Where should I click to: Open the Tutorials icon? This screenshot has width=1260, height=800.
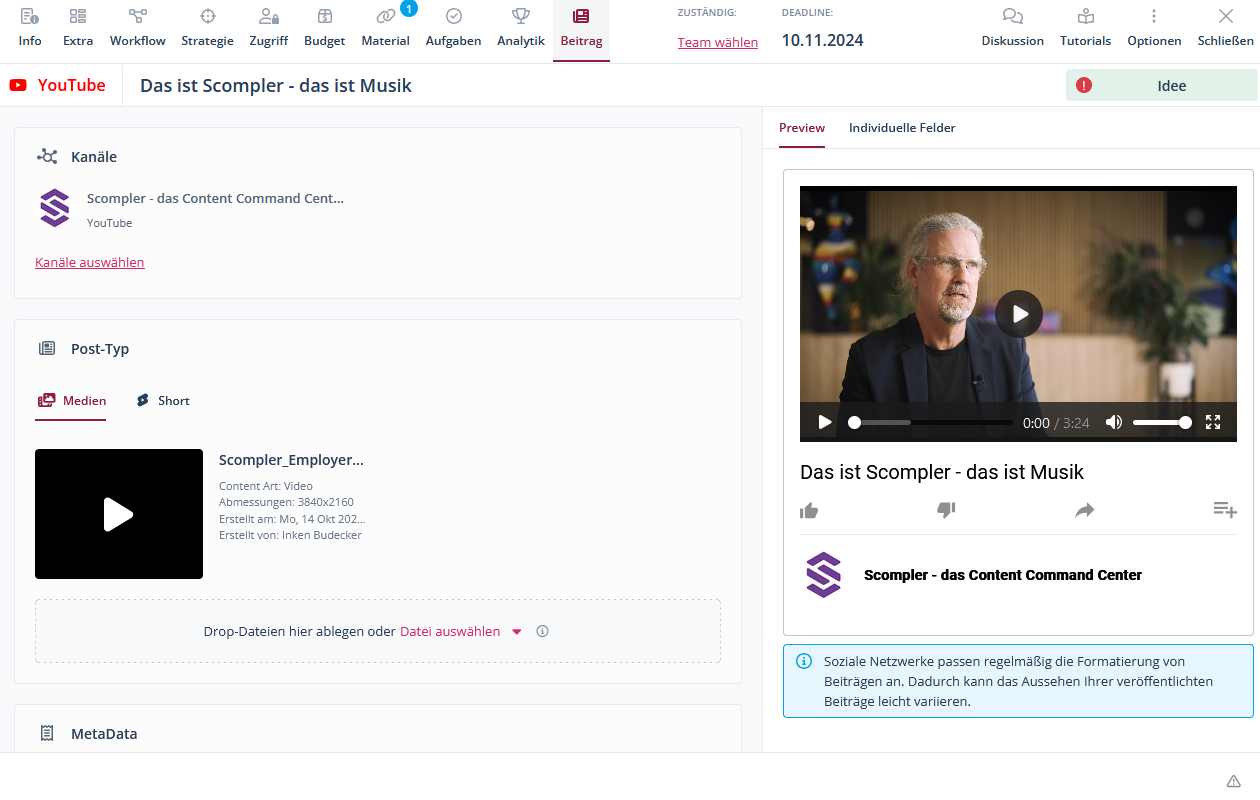pos(1085,16)
